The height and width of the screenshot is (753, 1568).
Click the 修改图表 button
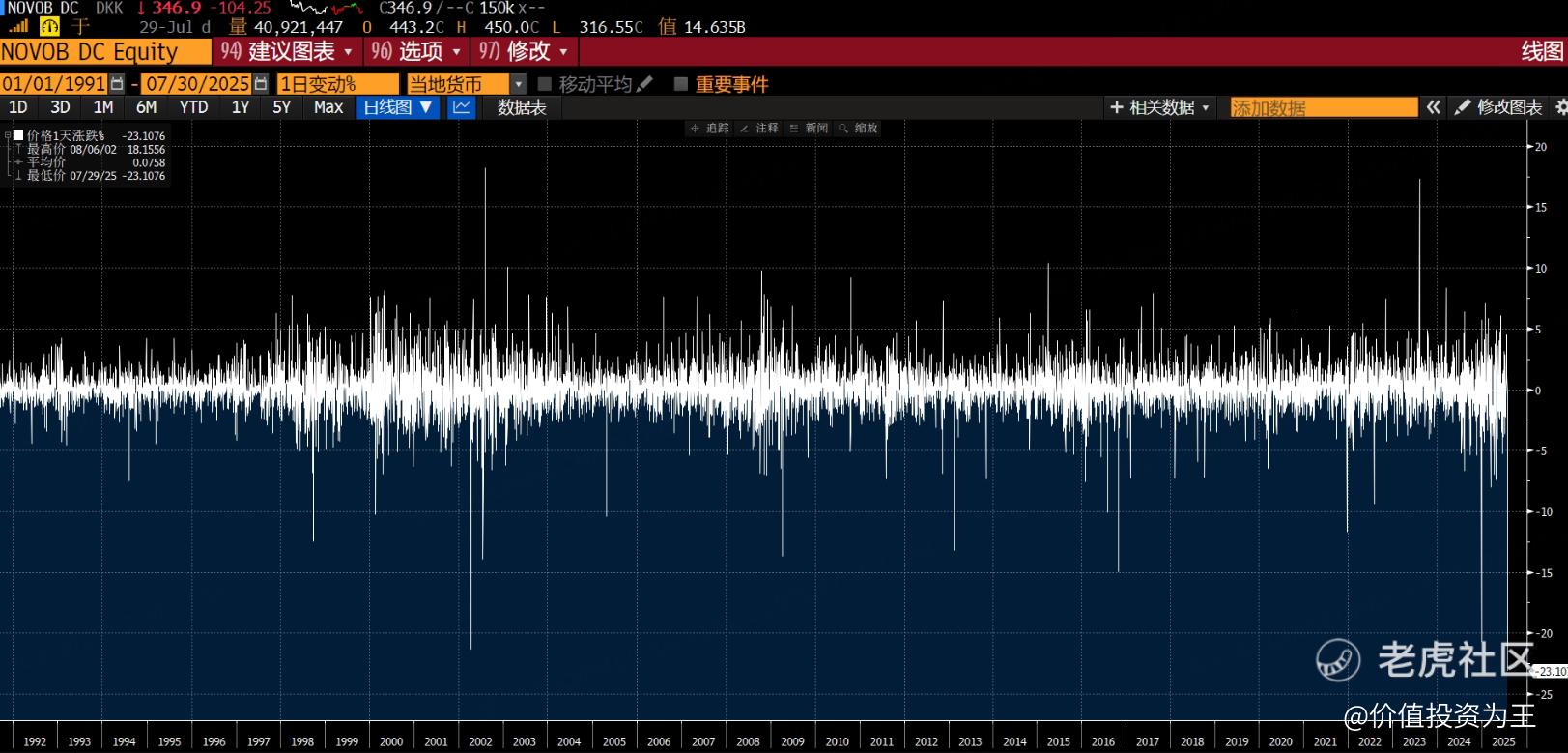click(x=1498, y=107)
